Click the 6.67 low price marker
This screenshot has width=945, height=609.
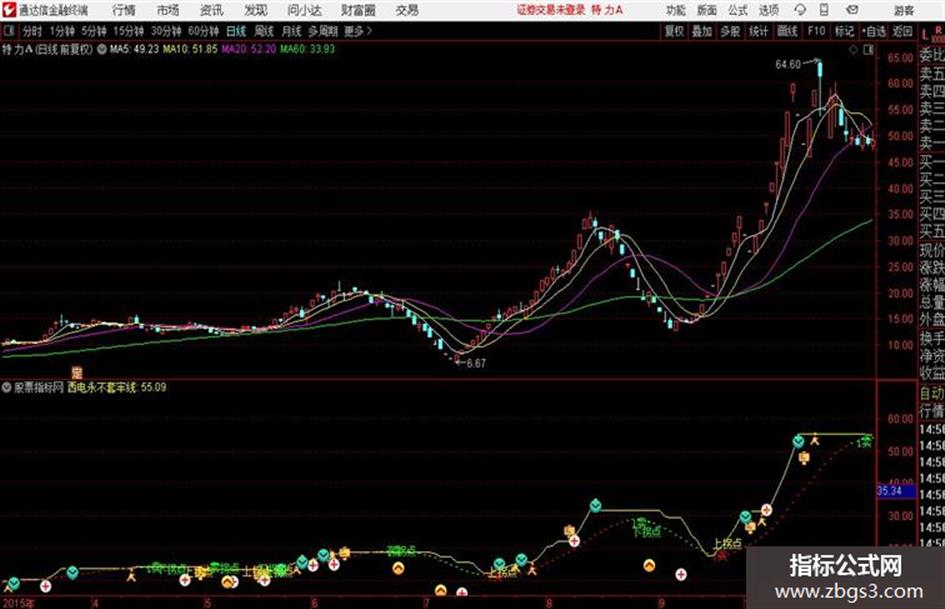476,363
